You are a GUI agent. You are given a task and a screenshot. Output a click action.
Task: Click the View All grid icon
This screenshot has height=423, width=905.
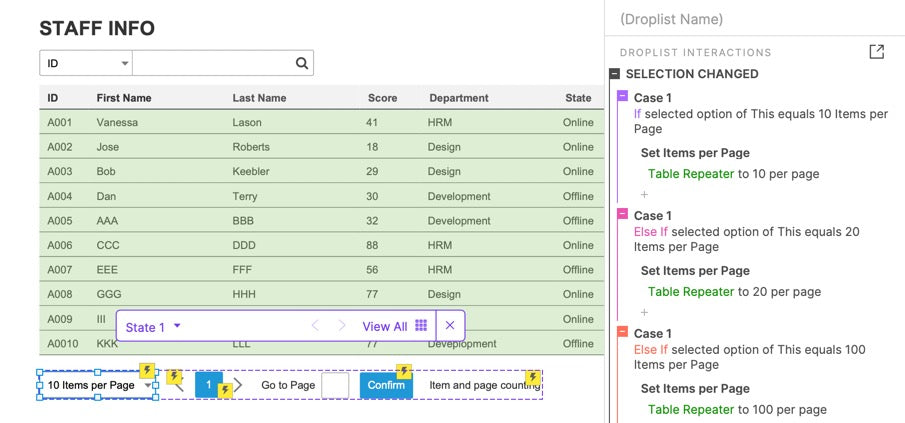(421, 326)
